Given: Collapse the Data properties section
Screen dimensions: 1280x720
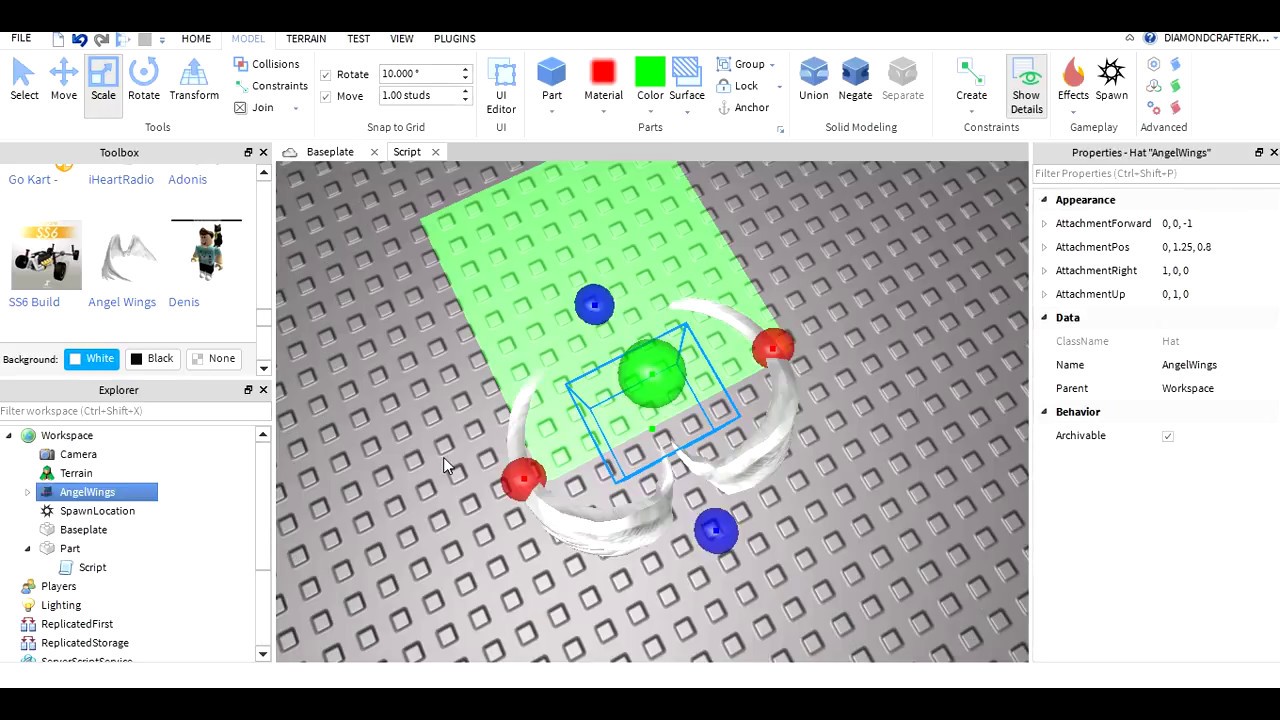Looking at the screenshot, I should click(x=1044, y=318).
